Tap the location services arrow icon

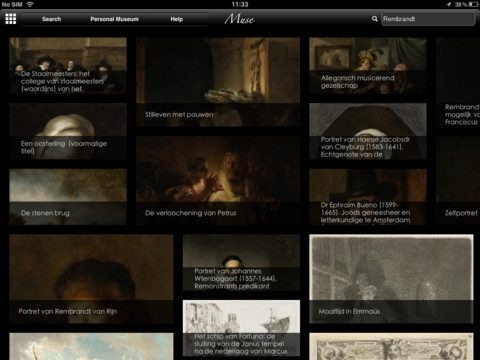(x=449, y=4)
